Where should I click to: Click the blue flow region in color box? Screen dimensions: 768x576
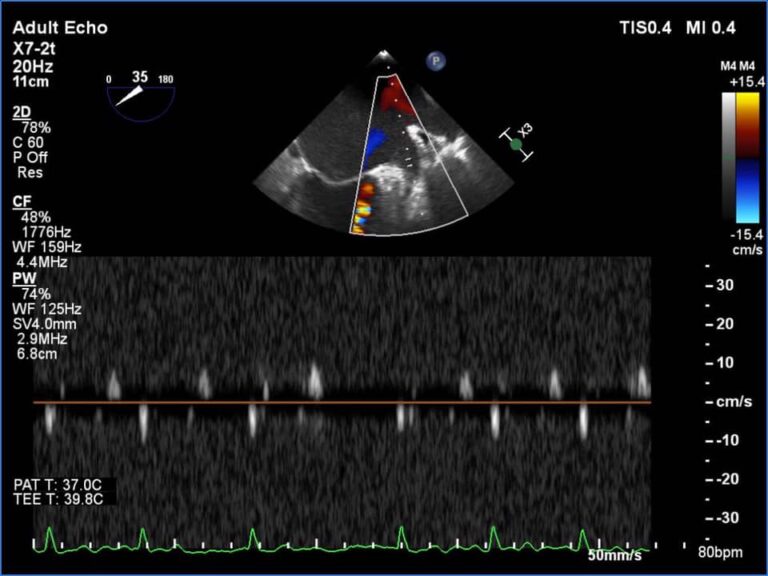376,143
